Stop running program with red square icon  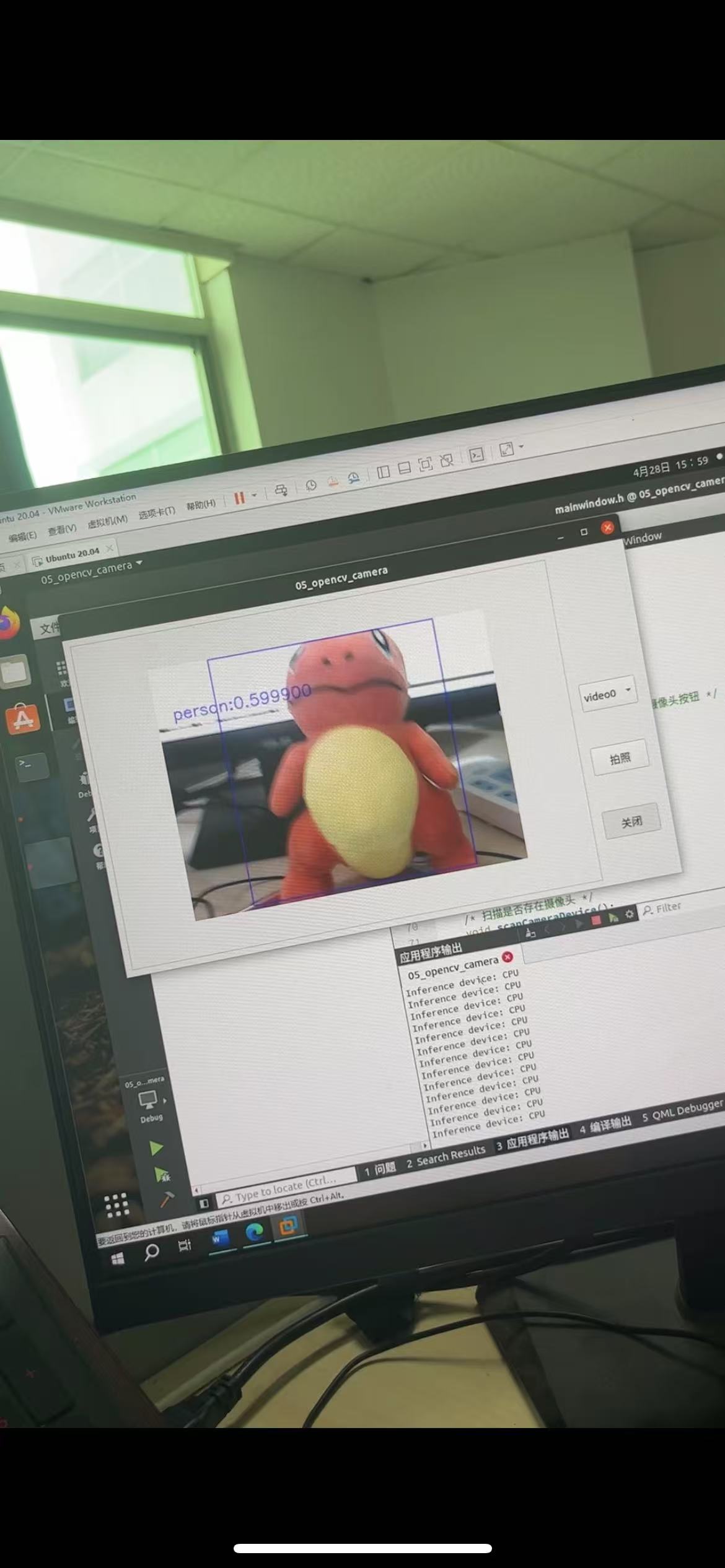pyautogui.click(x=596, y=920)
